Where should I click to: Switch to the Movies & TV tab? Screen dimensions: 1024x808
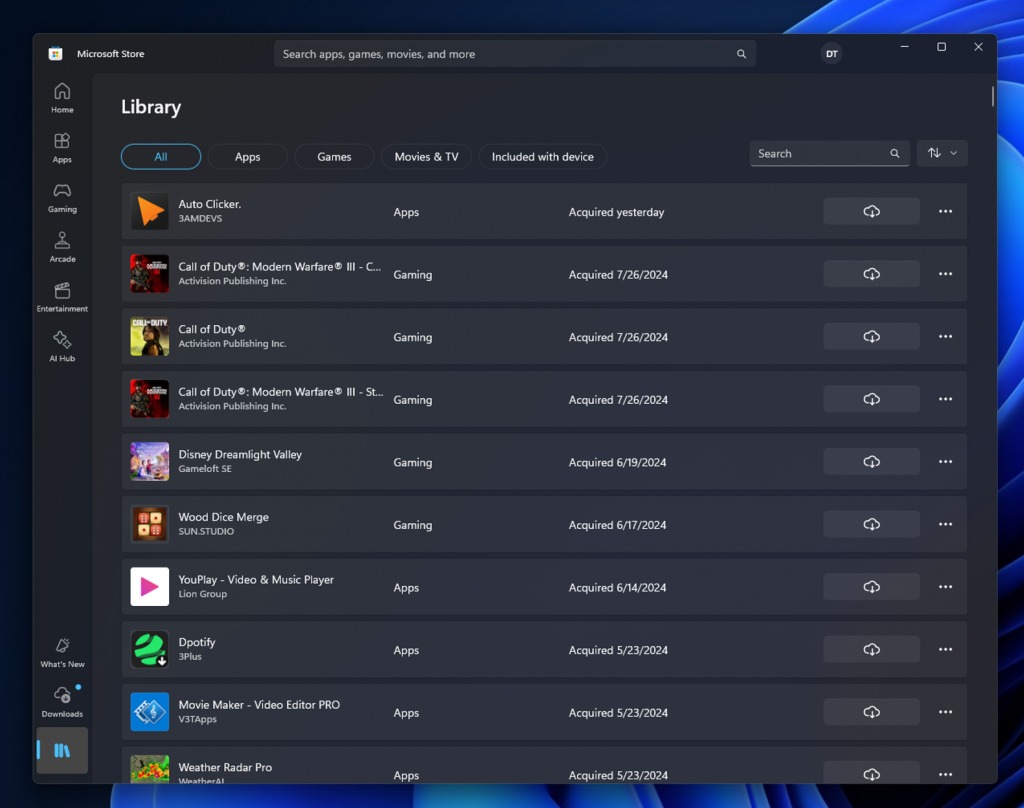pyautogui.click(x=426, y=156)
